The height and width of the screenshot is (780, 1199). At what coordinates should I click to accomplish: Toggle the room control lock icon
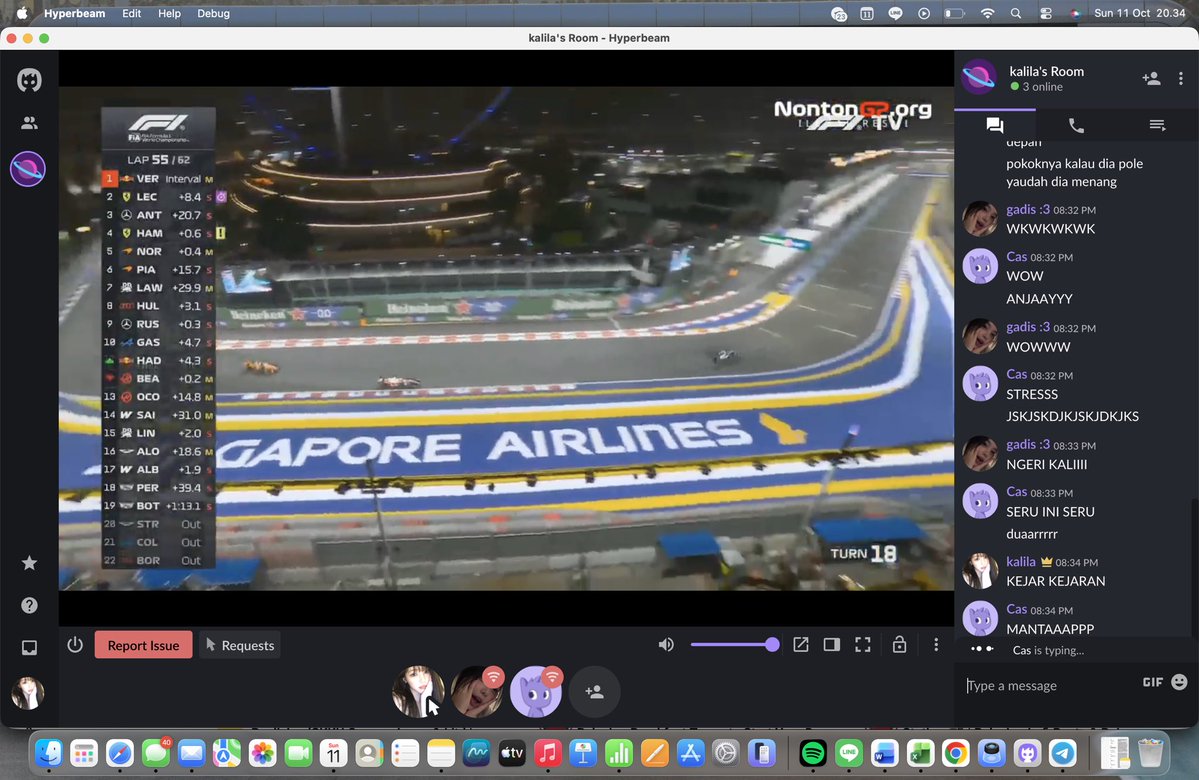[x=899, y=645]
